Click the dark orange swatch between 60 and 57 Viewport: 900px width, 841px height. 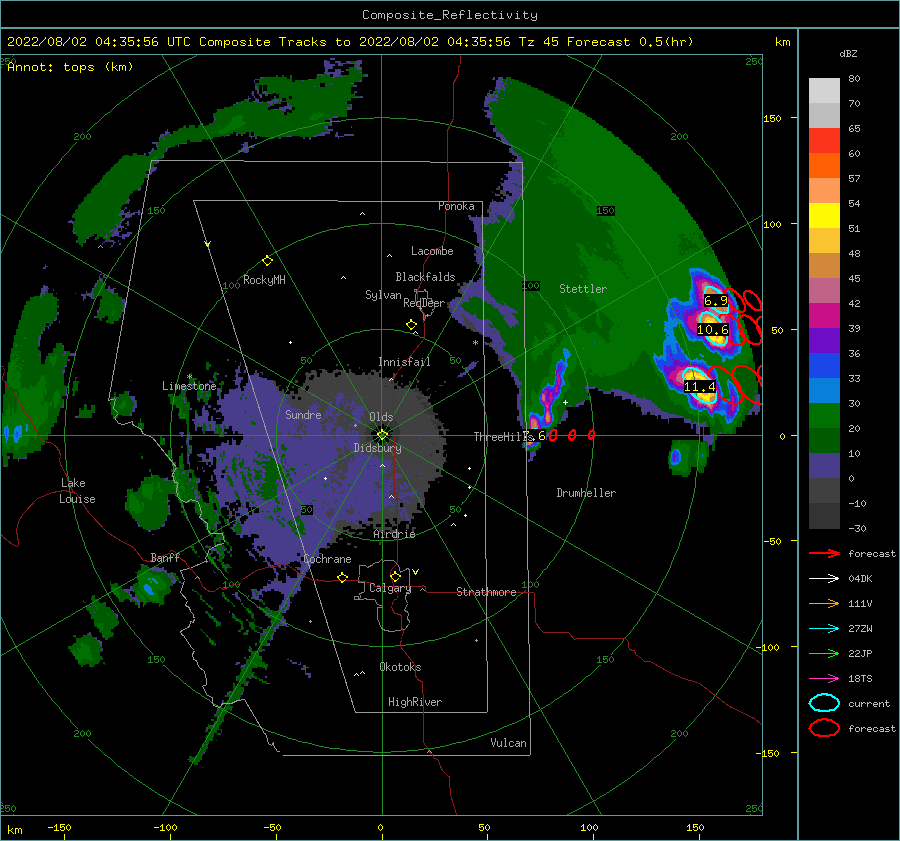(x=824, y=165)
